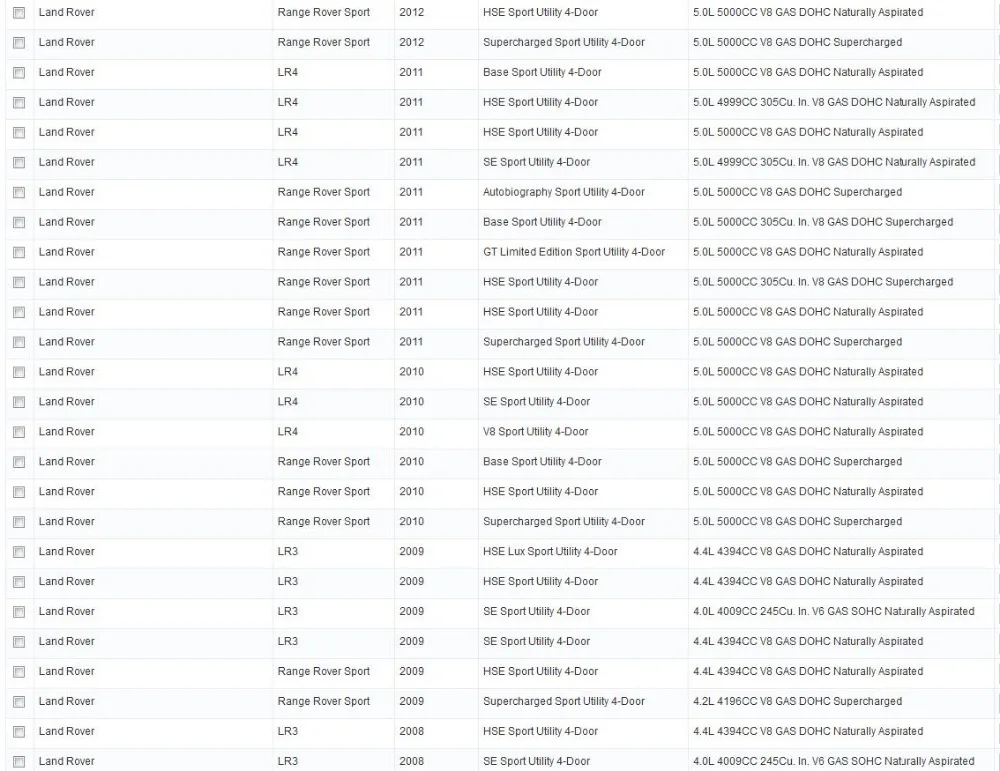Click 'LR3' model in 2009 HSE Lux row

(288, 552)
